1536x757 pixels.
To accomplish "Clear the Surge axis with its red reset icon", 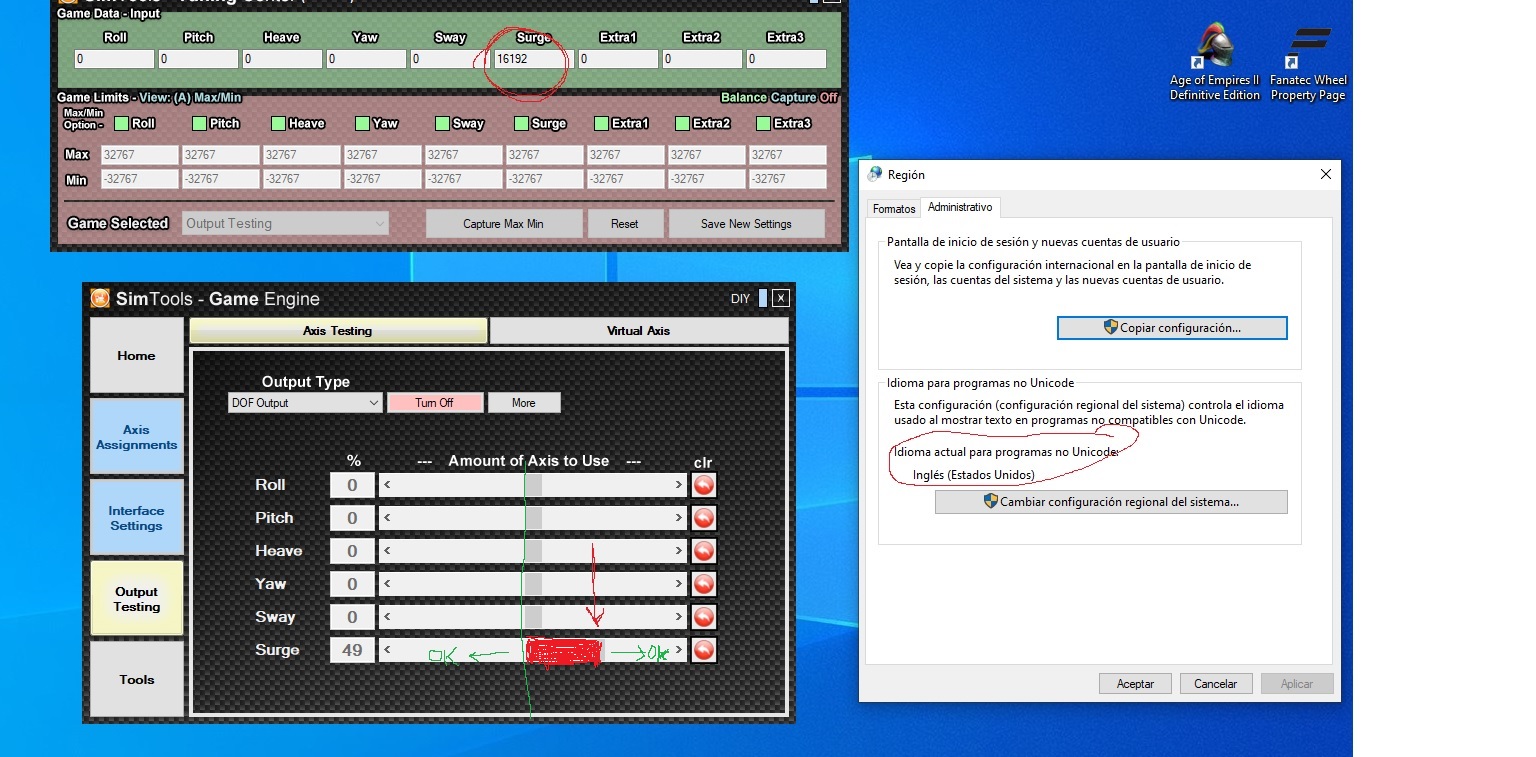I will pos(703,650).
